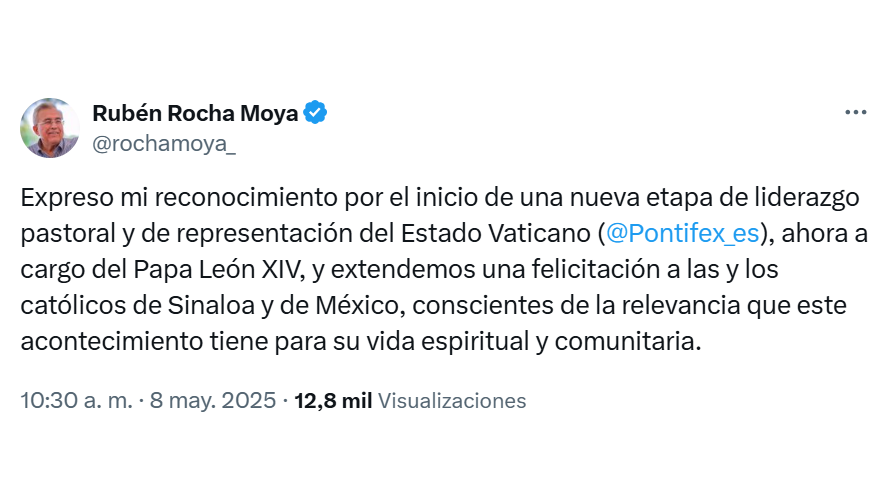Click the blue verified badge
This screenshot has width=892, height=502.
315,113
